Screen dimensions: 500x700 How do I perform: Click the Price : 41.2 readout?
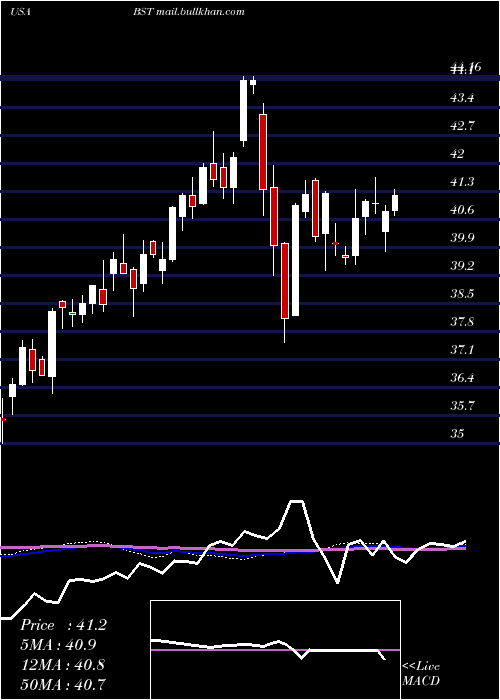[x=63, y=625]
